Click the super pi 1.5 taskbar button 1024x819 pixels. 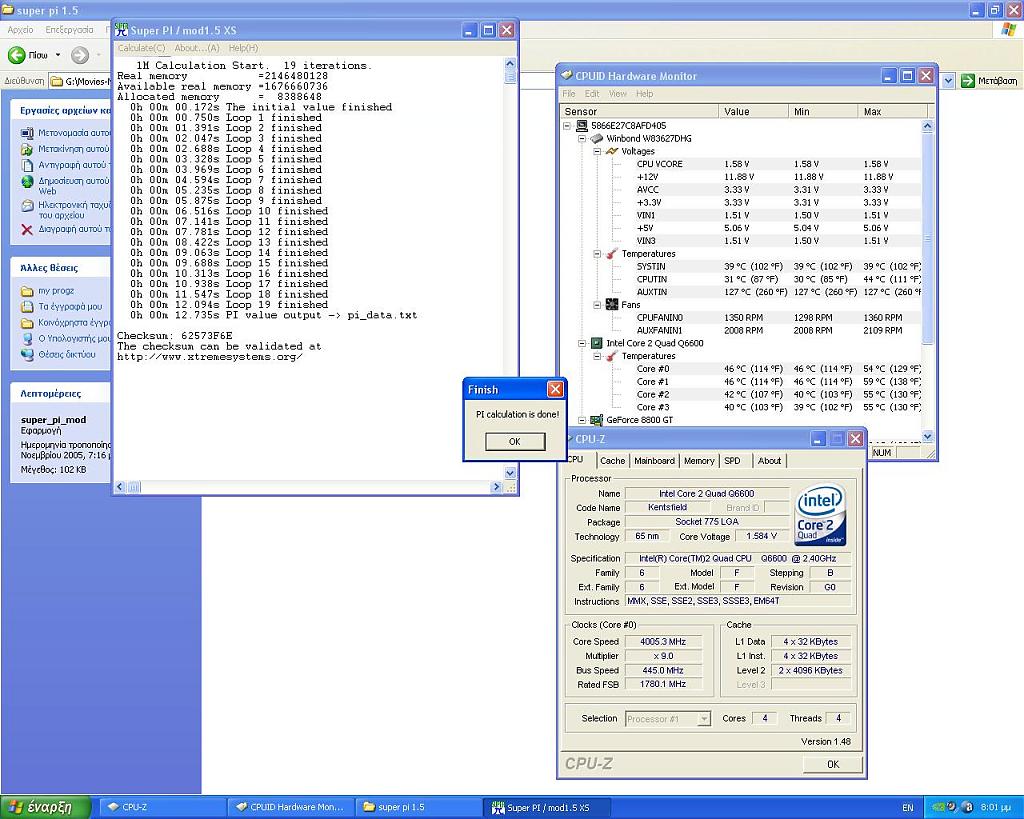418,807
